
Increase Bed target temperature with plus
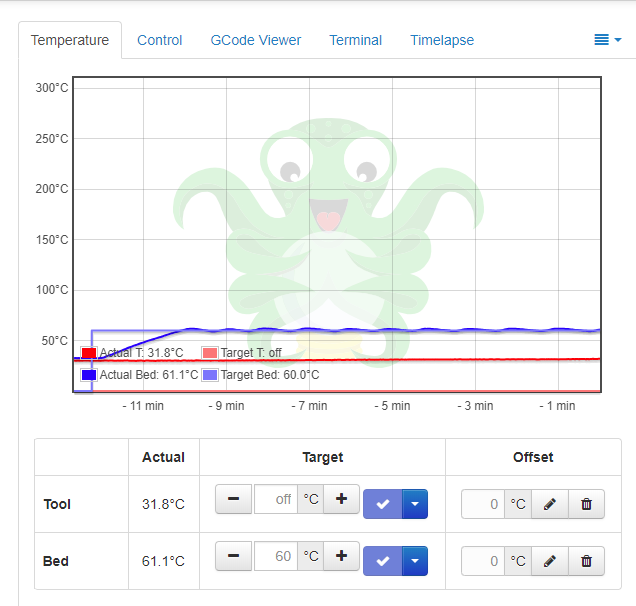click(x=341, y=556)
